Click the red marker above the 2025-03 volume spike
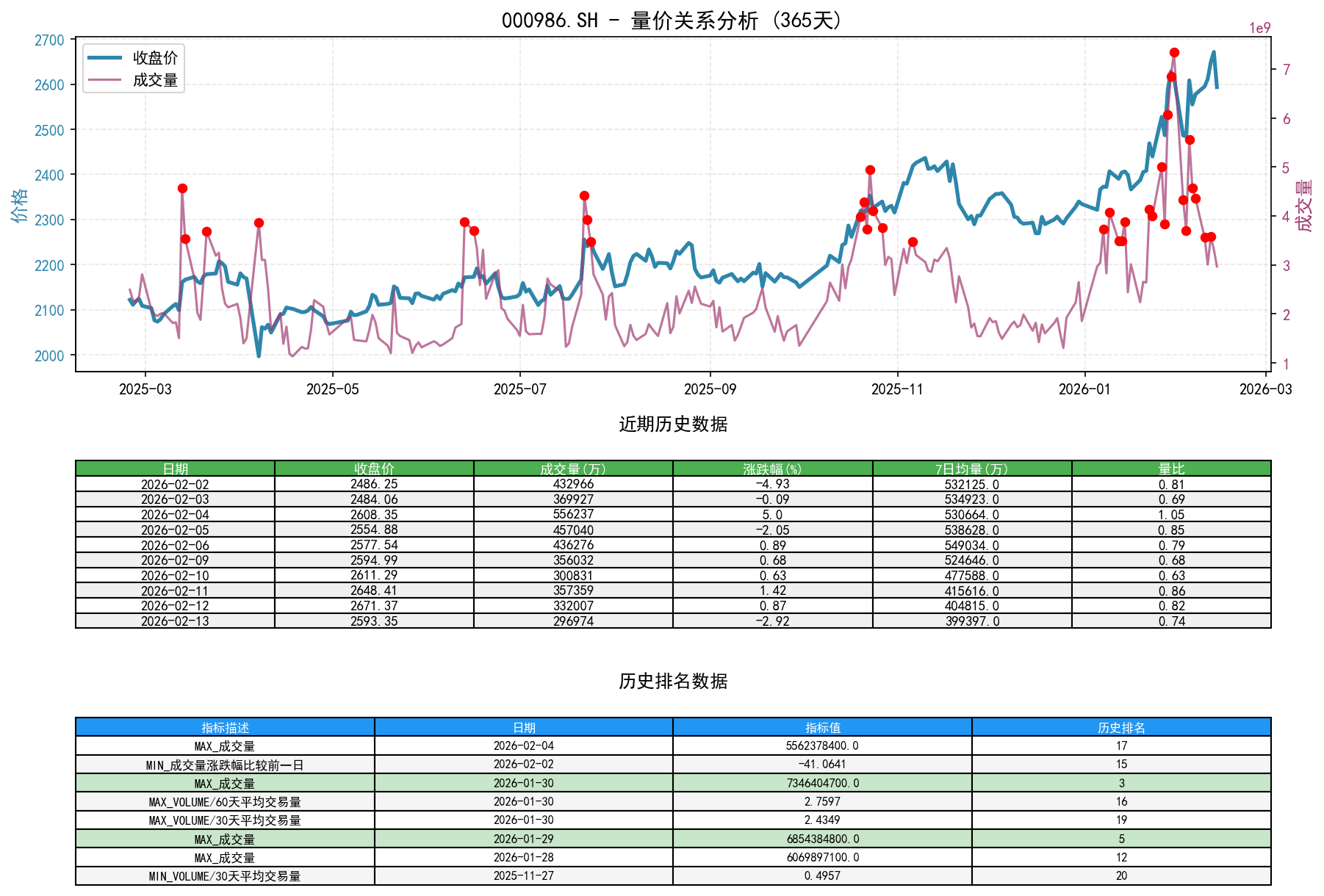The image size is (1324, 896). [181, 187]
